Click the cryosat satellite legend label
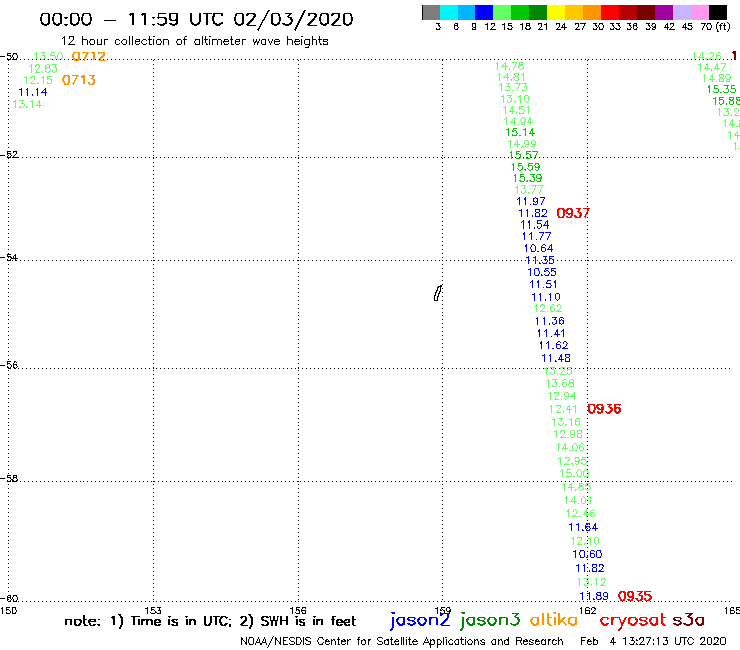 click(633, 620)
